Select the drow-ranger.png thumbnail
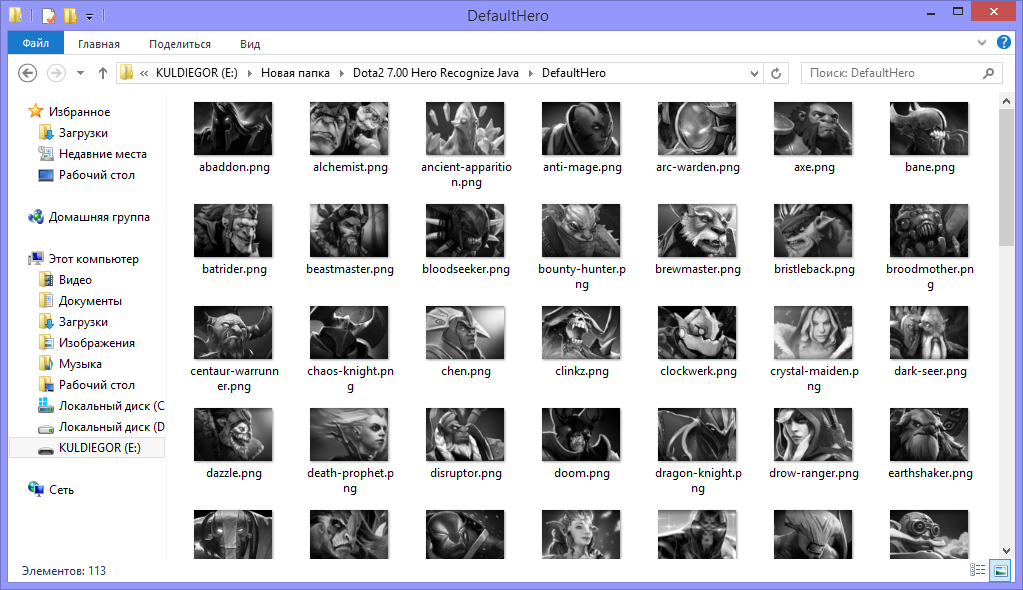 (813, 435)
